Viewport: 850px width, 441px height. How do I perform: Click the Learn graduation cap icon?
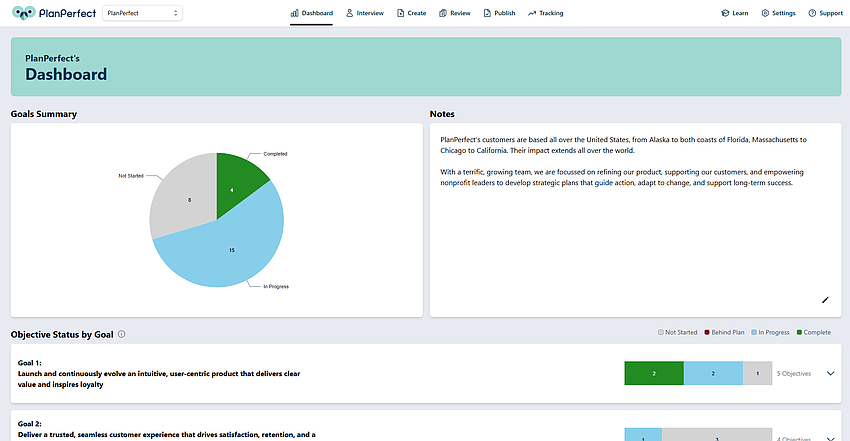(x=725, y=13)
